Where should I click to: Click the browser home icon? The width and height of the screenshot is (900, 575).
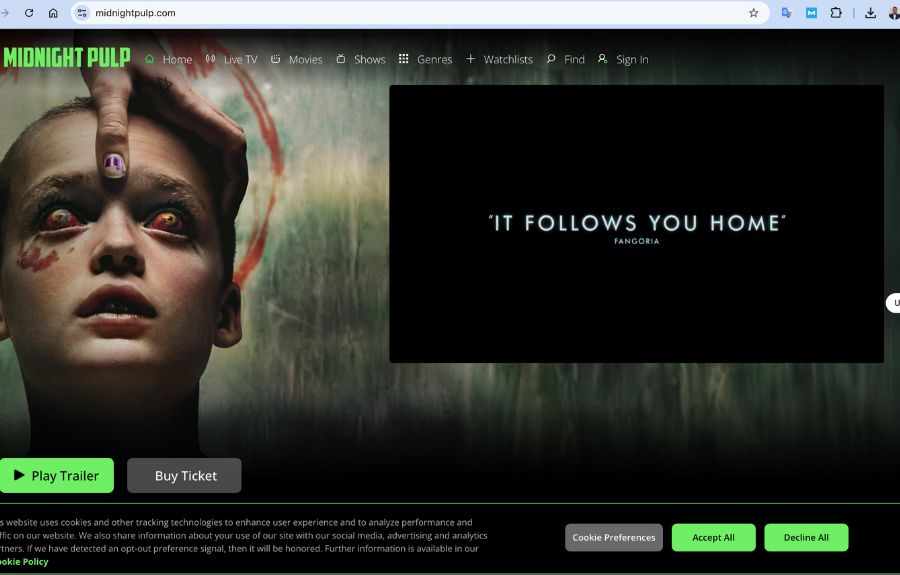(x=53, y=13)
